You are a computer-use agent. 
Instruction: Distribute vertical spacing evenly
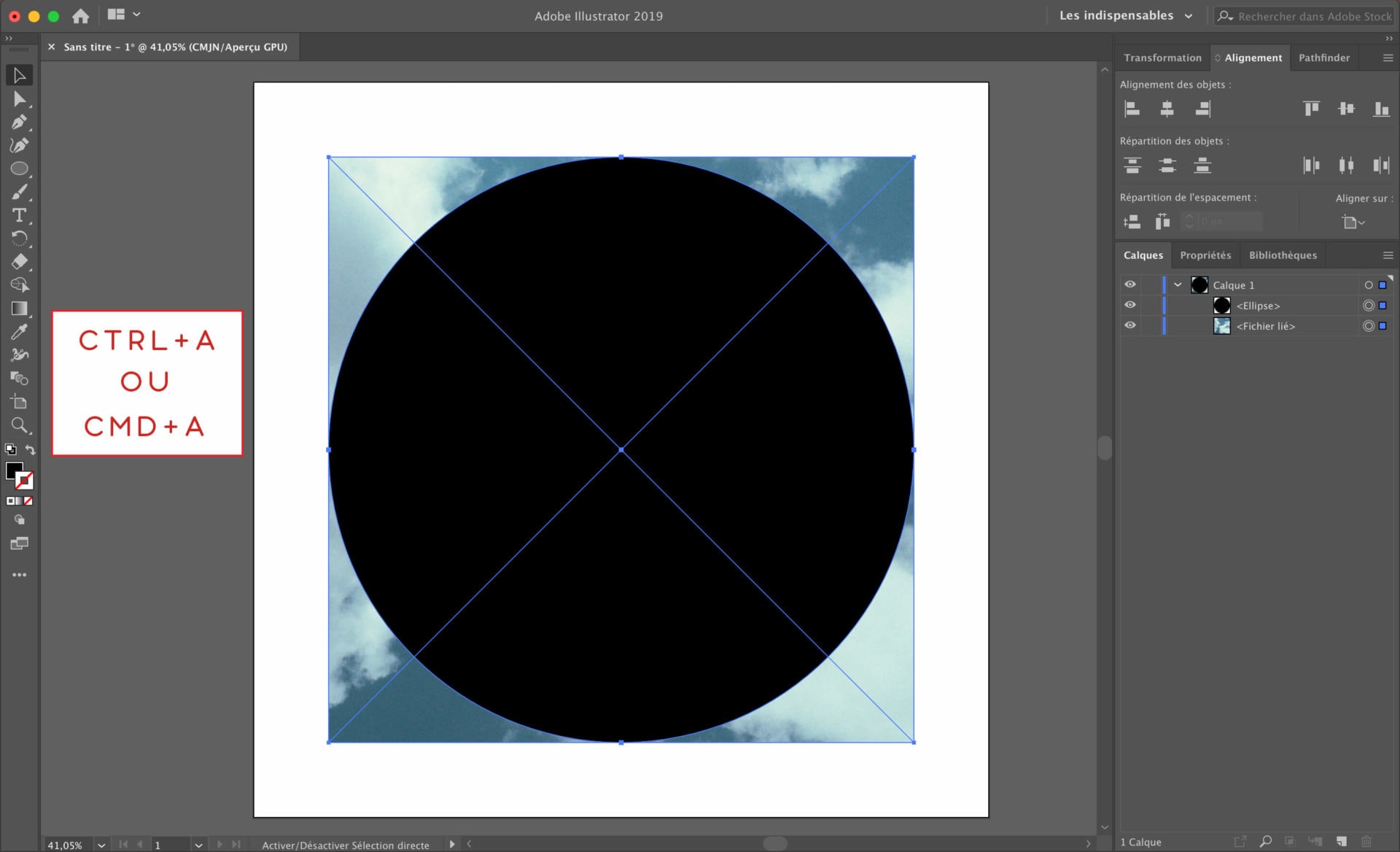click(1132, 221)
